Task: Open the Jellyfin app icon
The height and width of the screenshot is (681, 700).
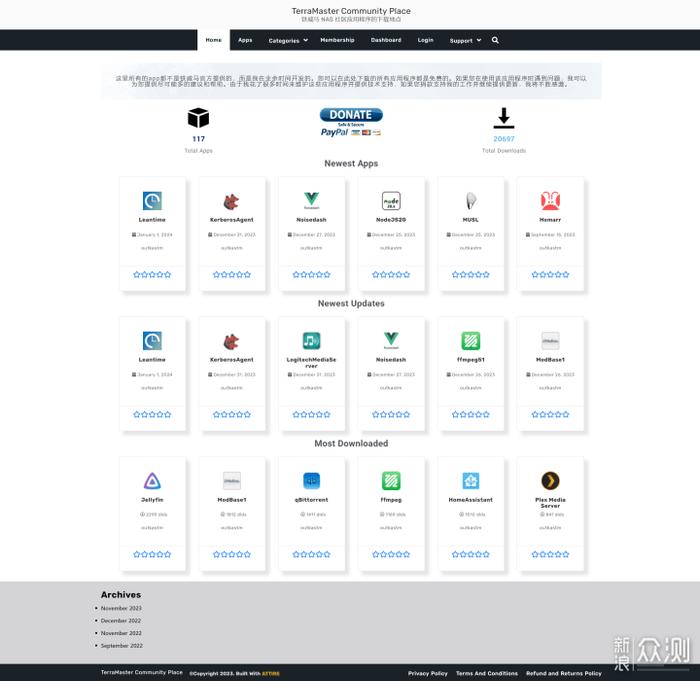Action: coord(152,481)
